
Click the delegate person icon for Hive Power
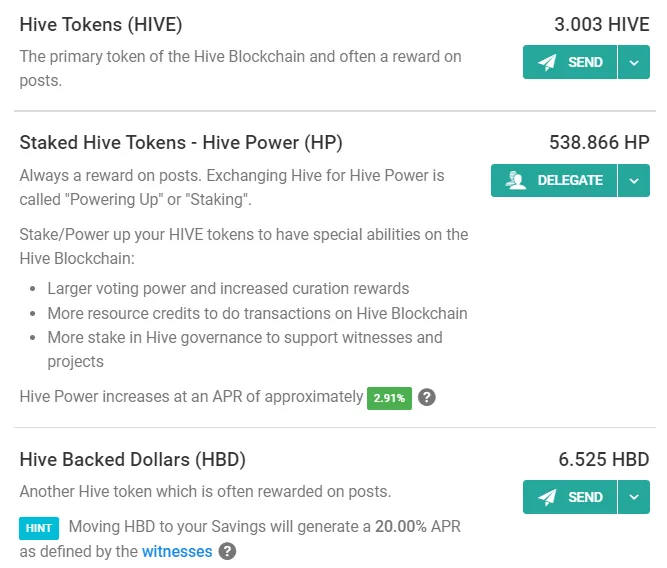(x=516, y=180)
